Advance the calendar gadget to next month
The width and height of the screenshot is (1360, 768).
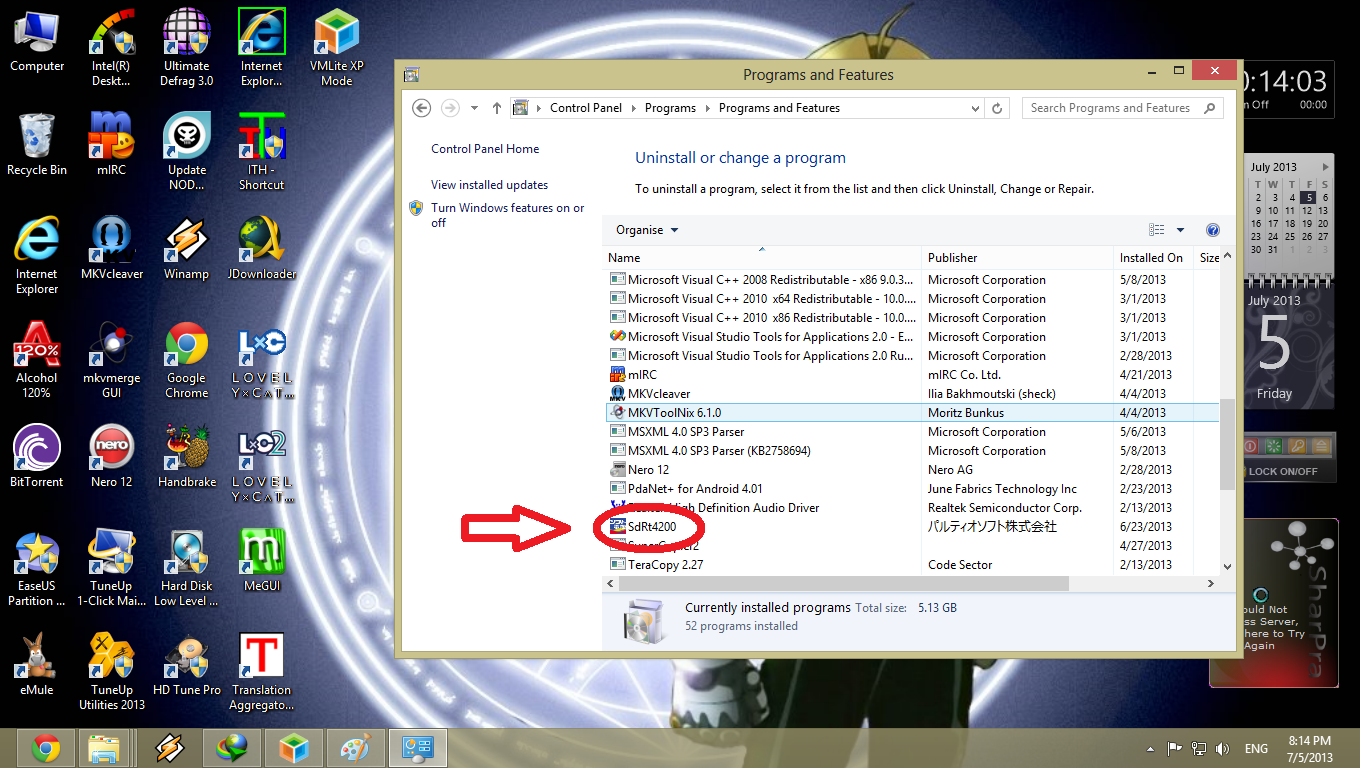tap(1326, 167)
